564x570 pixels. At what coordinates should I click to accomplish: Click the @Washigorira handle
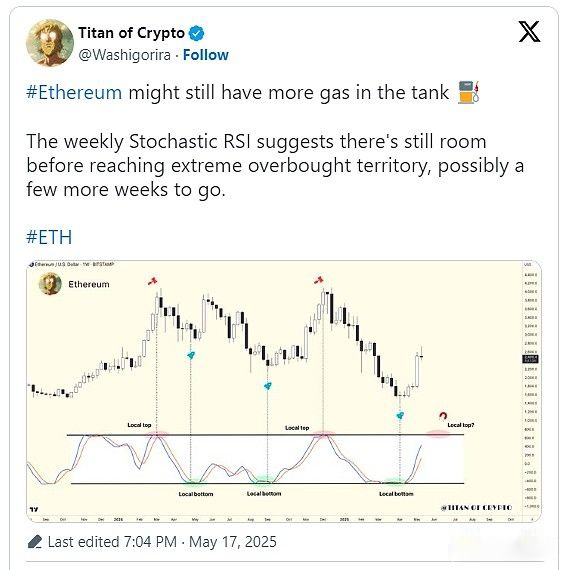124,55
